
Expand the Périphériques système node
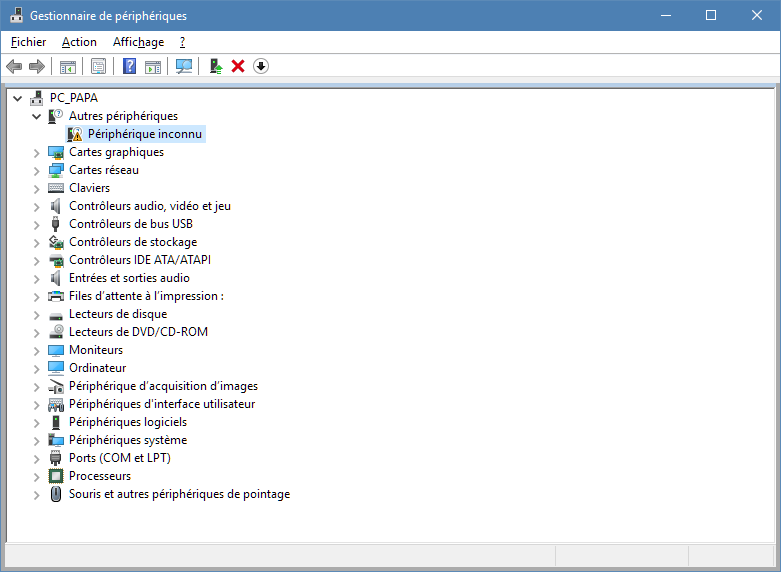(36, 441)
